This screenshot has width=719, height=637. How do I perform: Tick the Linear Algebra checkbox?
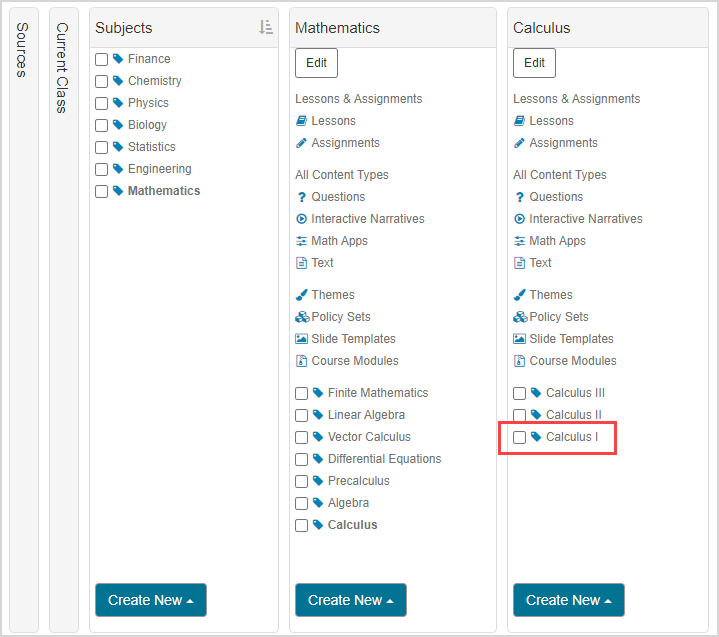[302, 415]
